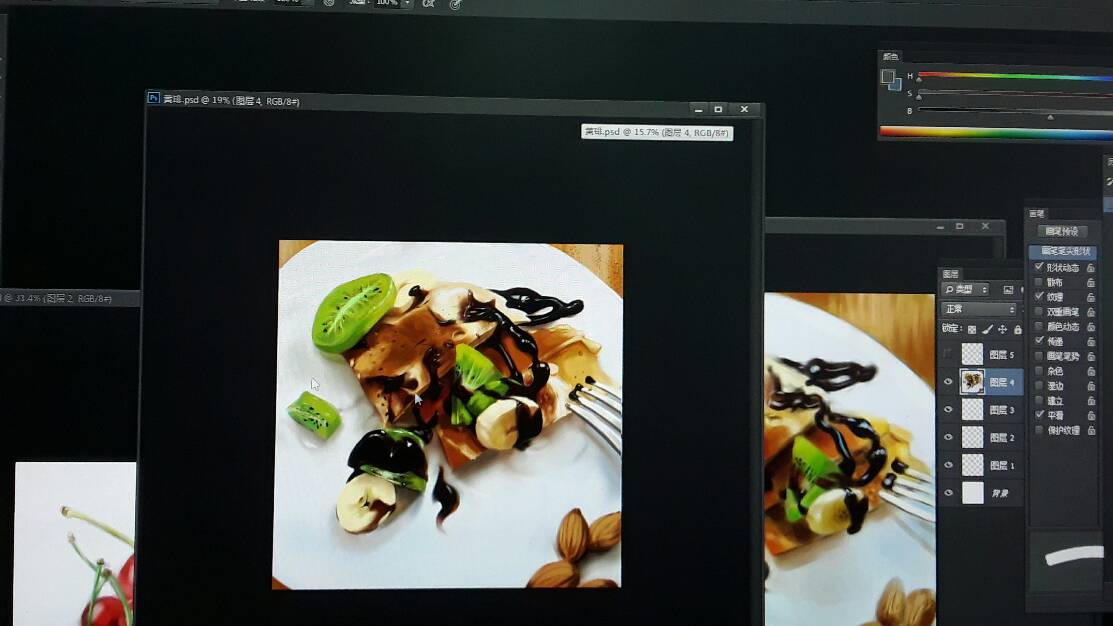Enable the 散布 checkbox
Screen dimensions: 1113x626
[1039, 282]
